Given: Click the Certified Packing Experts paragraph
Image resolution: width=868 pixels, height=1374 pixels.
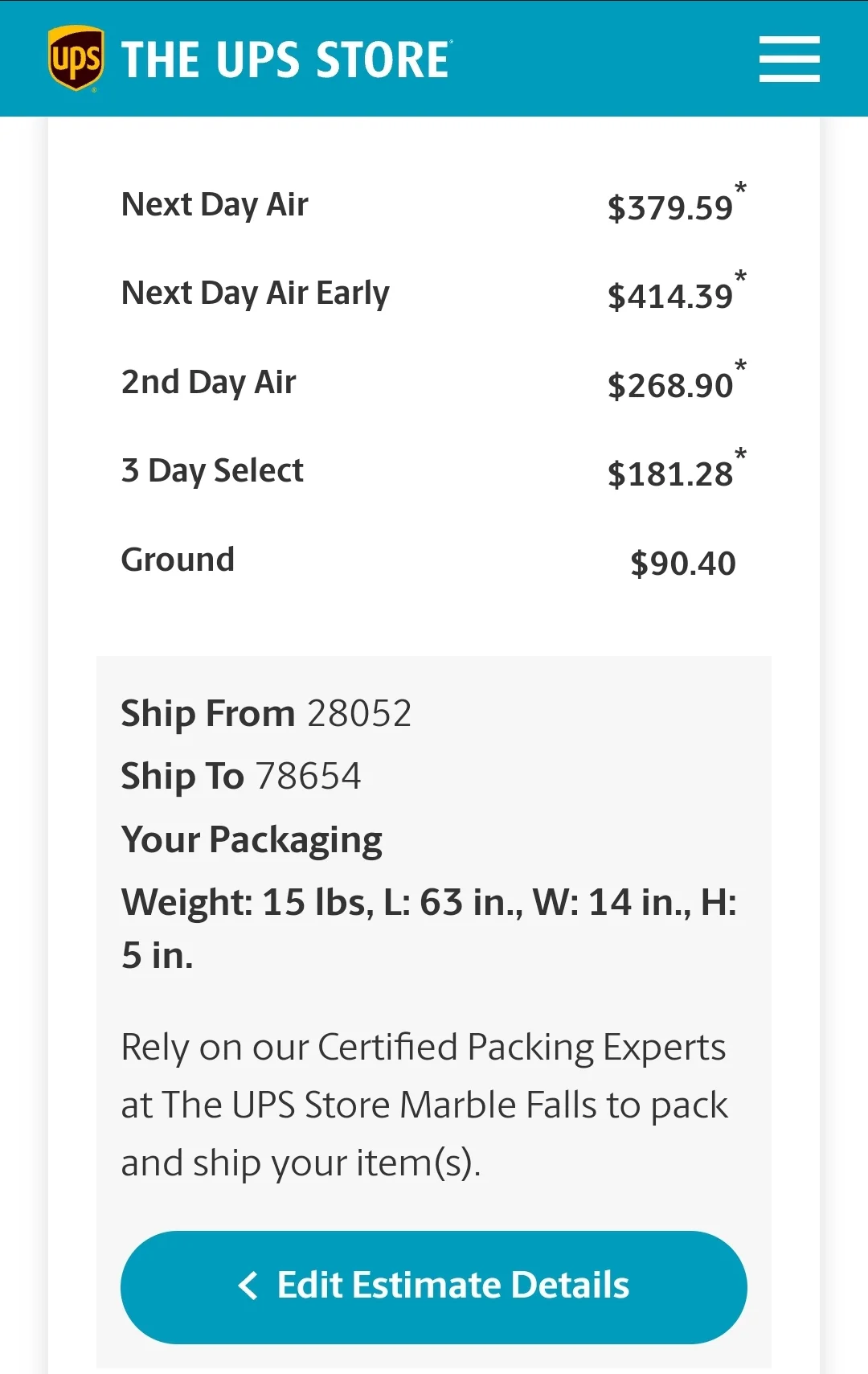Looking at the screenshot, I should (424, 1105).
